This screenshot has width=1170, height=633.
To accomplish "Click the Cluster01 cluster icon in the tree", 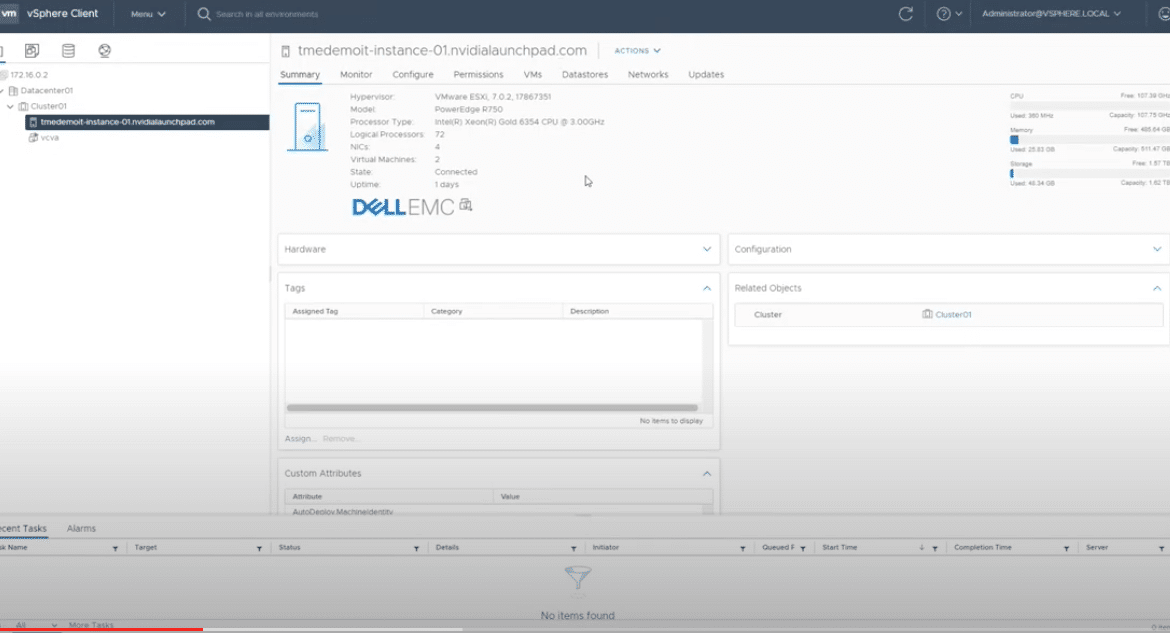I will [23, 106].
